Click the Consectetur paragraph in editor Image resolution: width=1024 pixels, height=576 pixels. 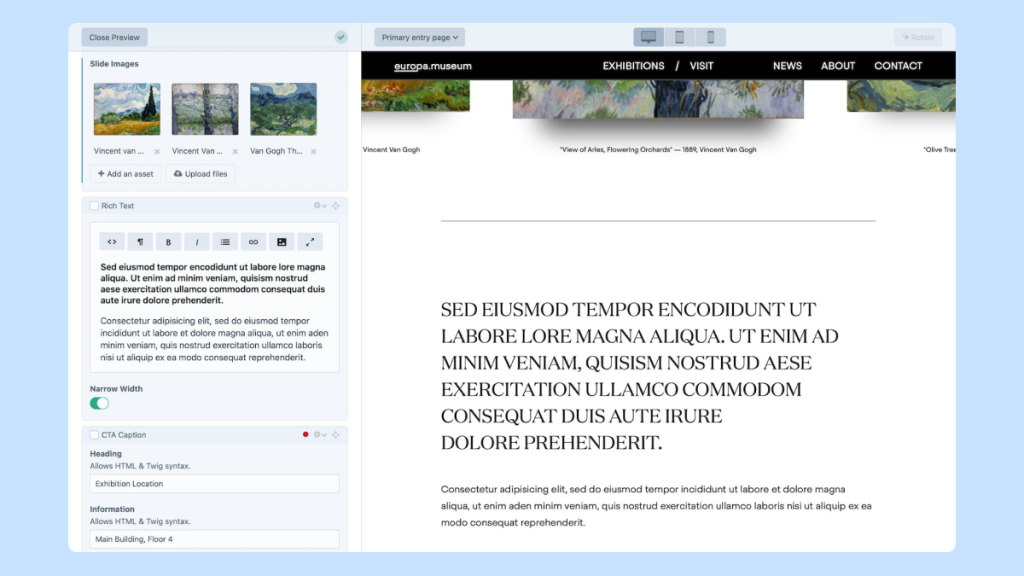coord(214,339)
